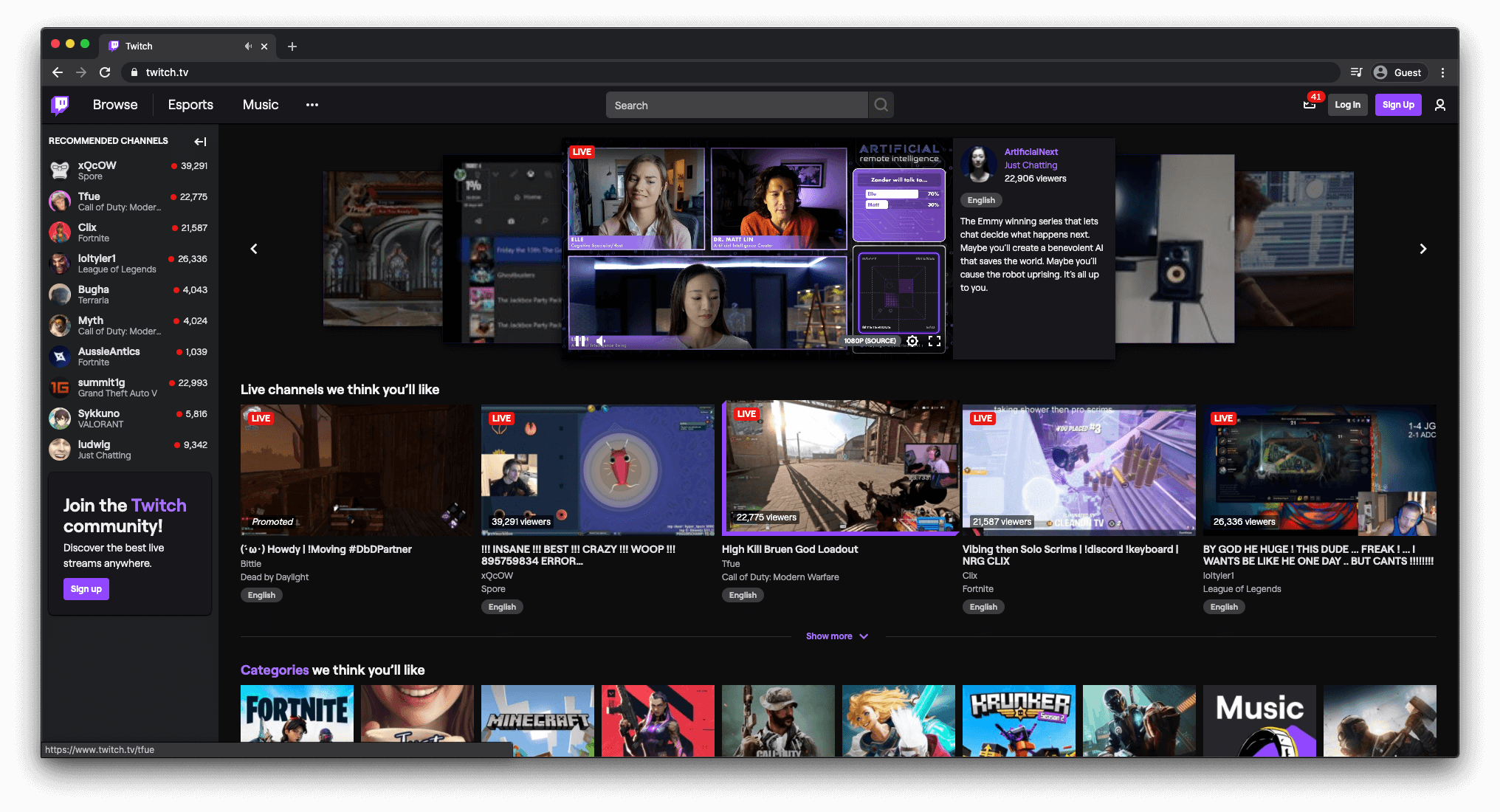Open the Esports menu tab
This screenshot has height=812, width=1500.
pos(190,104)
